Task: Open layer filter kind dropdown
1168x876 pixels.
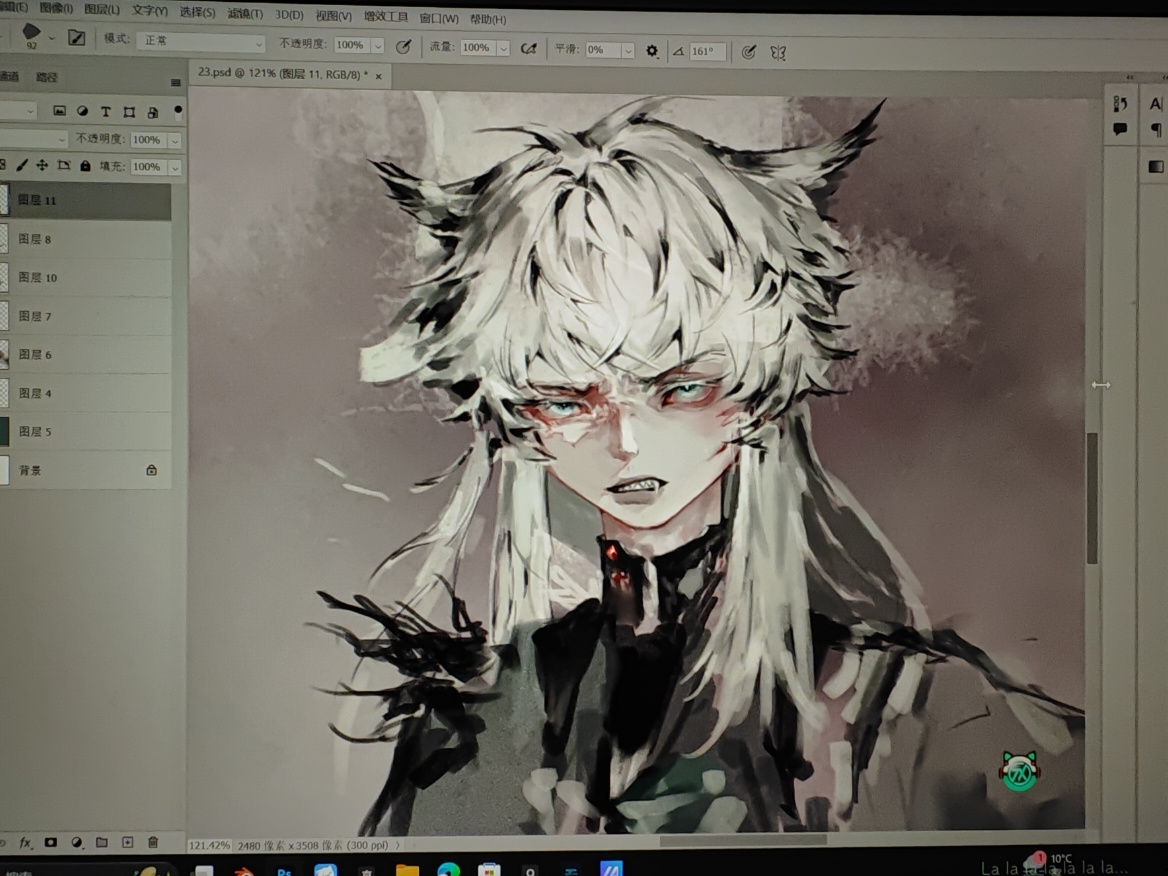Action: point(18,111)
